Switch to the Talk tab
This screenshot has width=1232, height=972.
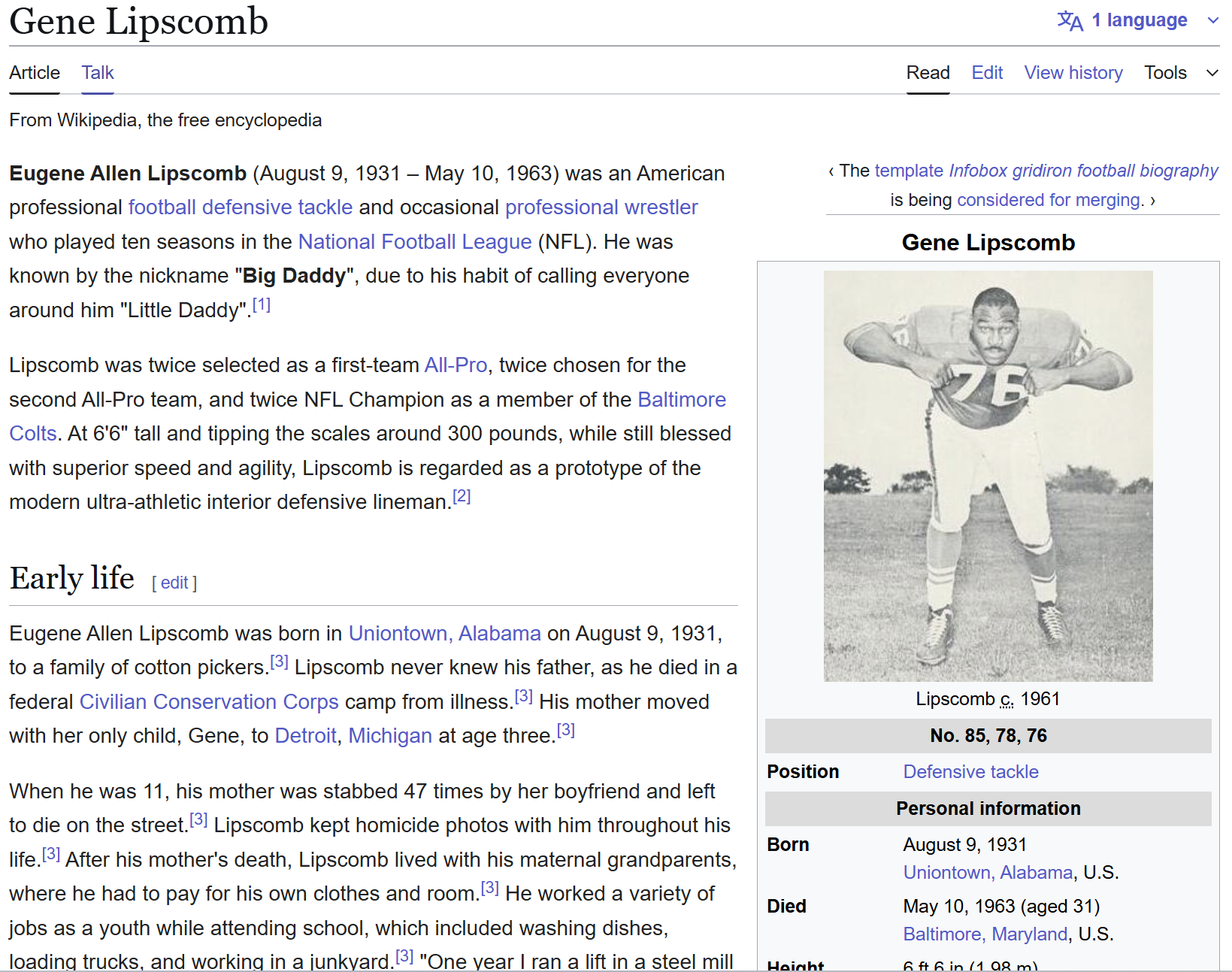pos(98,73)
